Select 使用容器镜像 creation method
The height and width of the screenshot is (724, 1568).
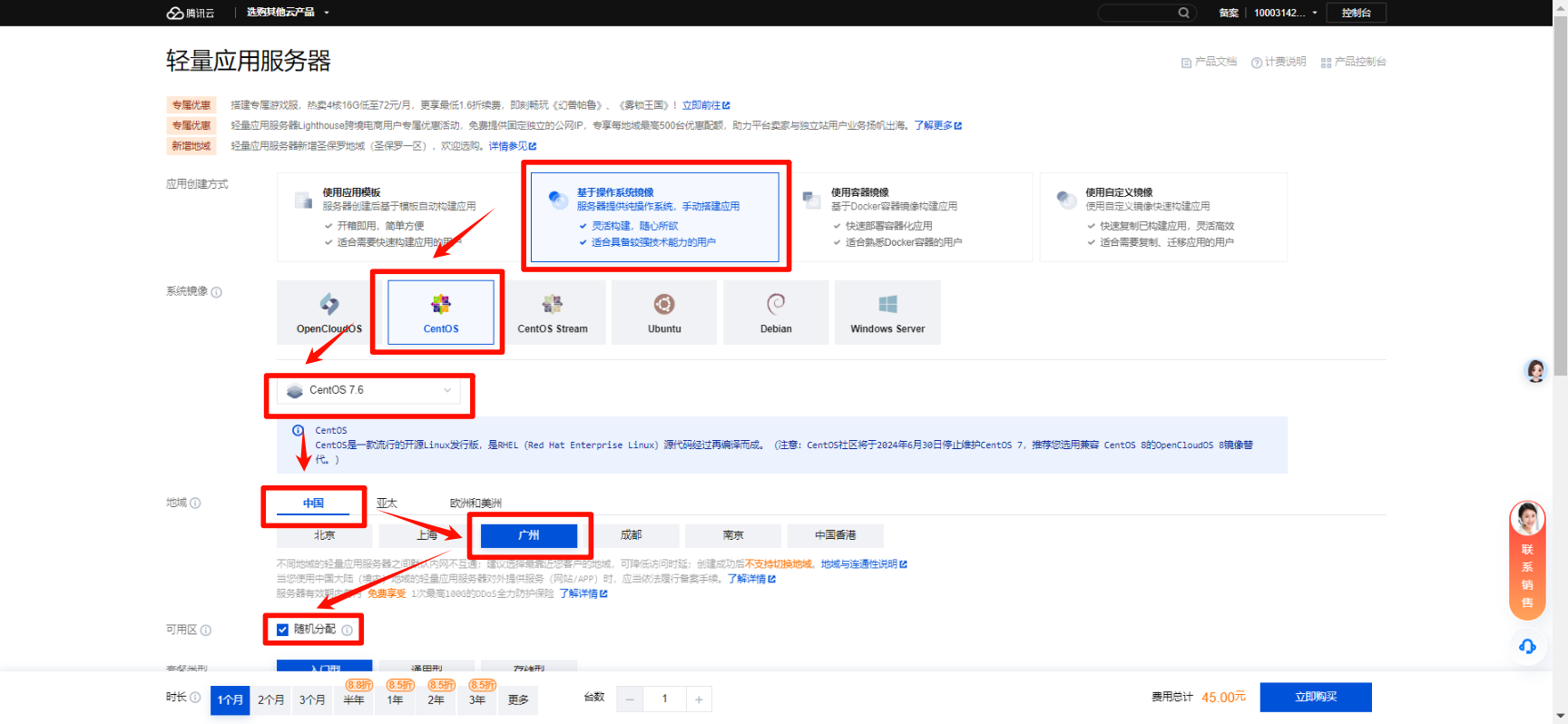[x=908, y=217]
